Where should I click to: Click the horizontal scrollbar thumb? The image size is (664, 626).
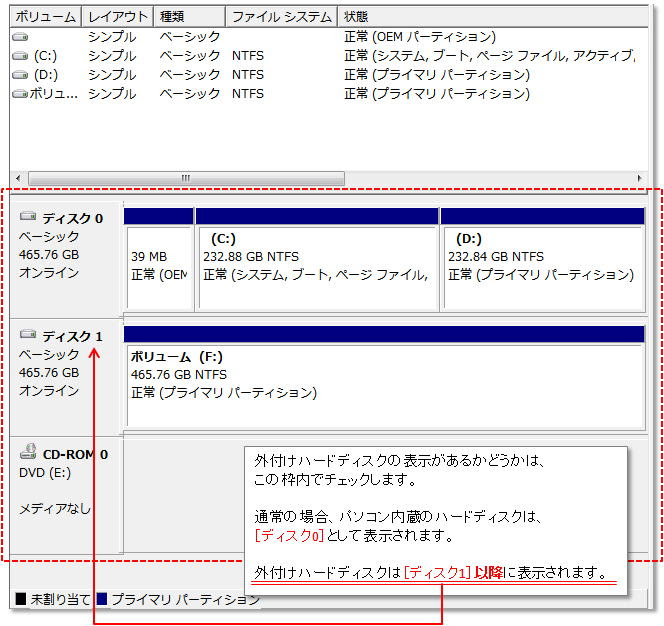coord(186,178)
